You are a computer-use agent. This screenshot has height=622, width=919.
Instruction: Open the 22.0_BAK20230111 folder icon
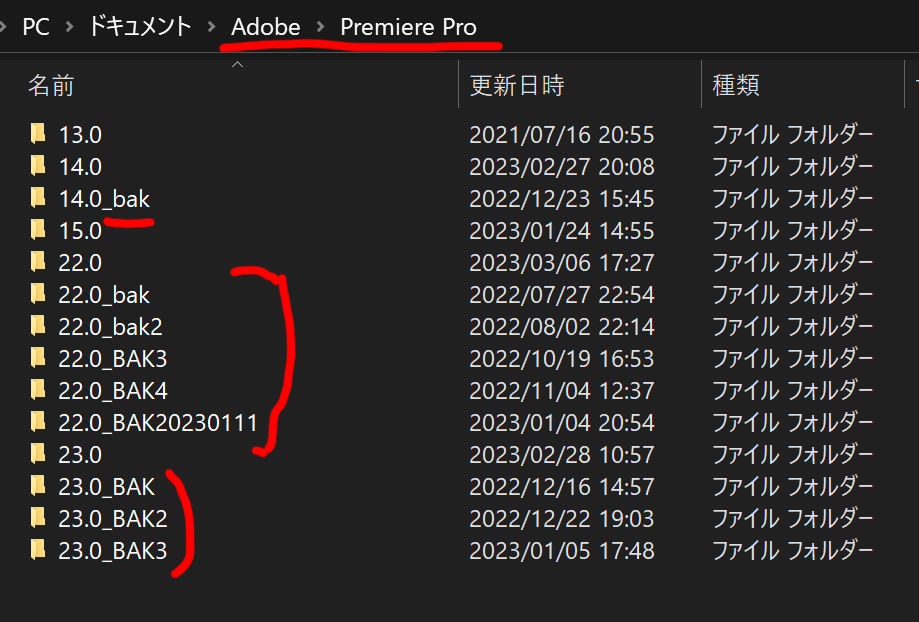[x=38, y=422]
